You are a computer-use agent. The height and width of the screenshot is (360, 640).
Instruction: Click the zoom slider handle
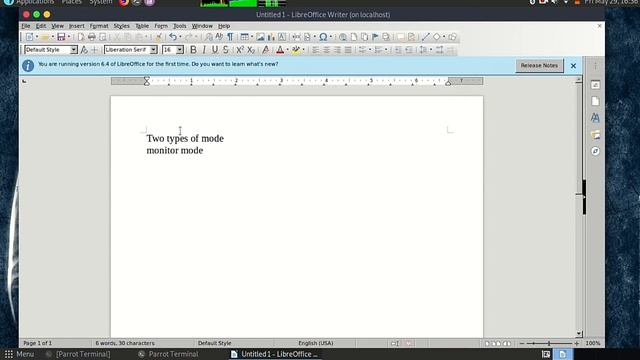[x=549, y=344]
